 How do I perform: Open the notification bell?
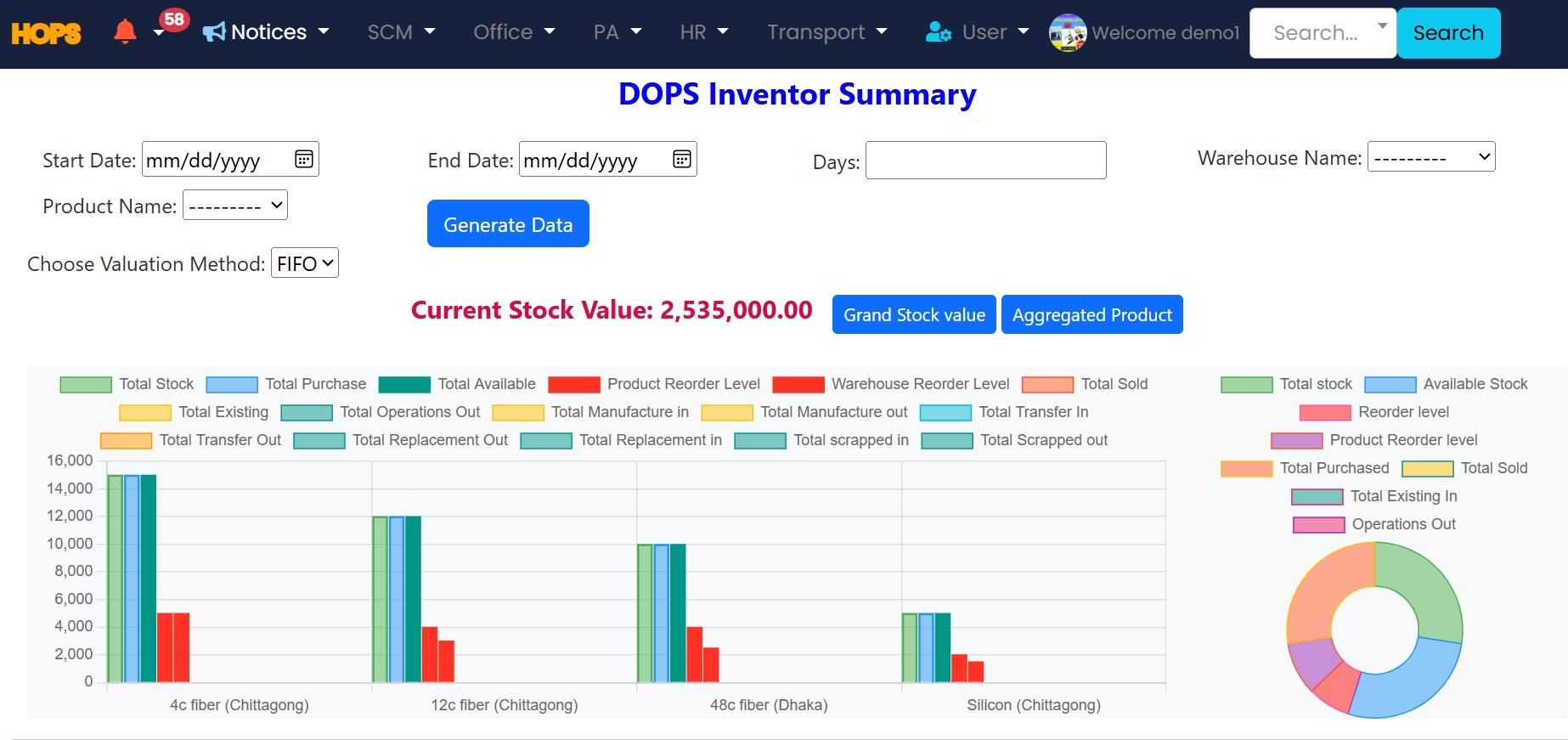coord(125,31)
